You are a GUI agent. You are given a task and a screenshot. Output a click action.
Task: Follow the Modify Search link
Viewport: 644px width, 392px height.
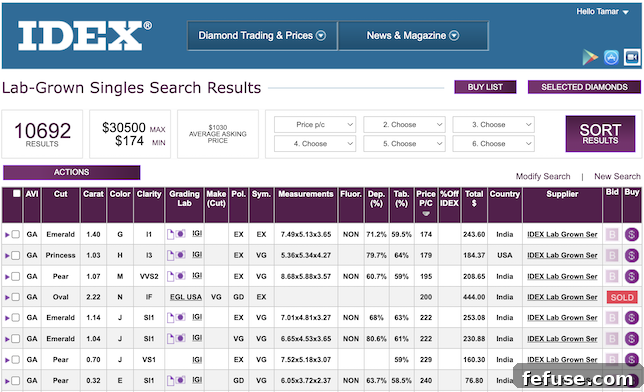coord(543,176)
